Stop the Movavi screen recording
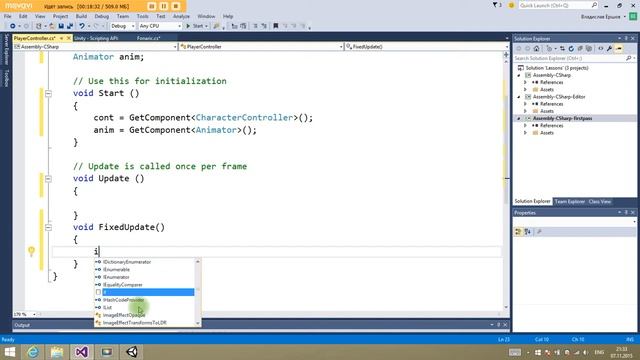 (x=176, y=6)
